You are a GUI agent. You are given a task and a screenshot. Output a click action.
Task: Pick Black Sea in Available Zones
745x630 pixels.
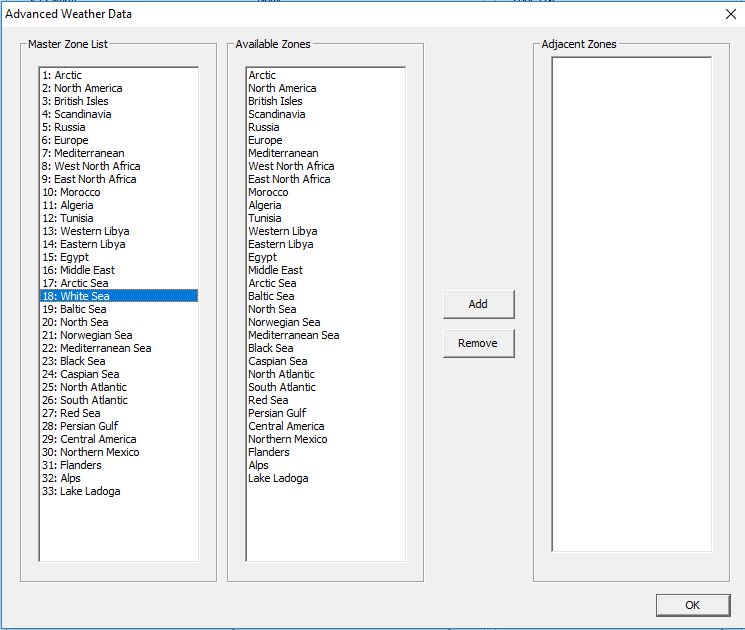(x=326, y=348)
